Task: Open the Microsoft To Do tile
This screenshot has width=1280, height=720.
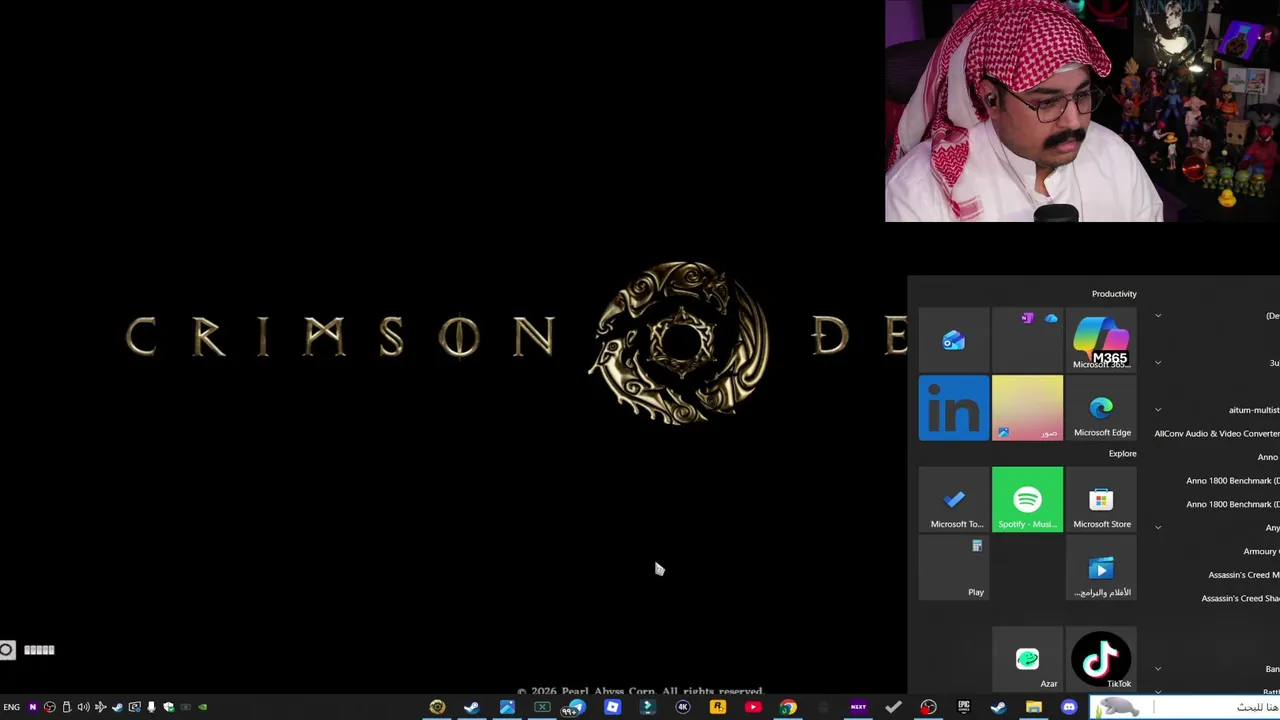Action: [954, 499]
